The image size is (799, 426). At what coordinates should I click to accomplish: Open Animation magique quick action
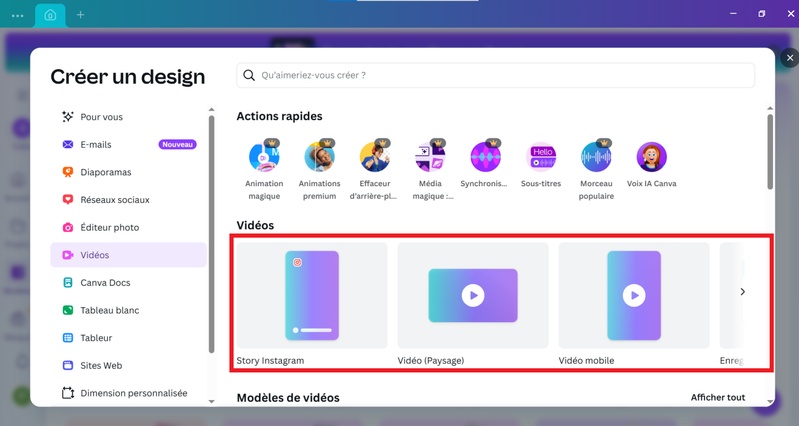(264, 170)
